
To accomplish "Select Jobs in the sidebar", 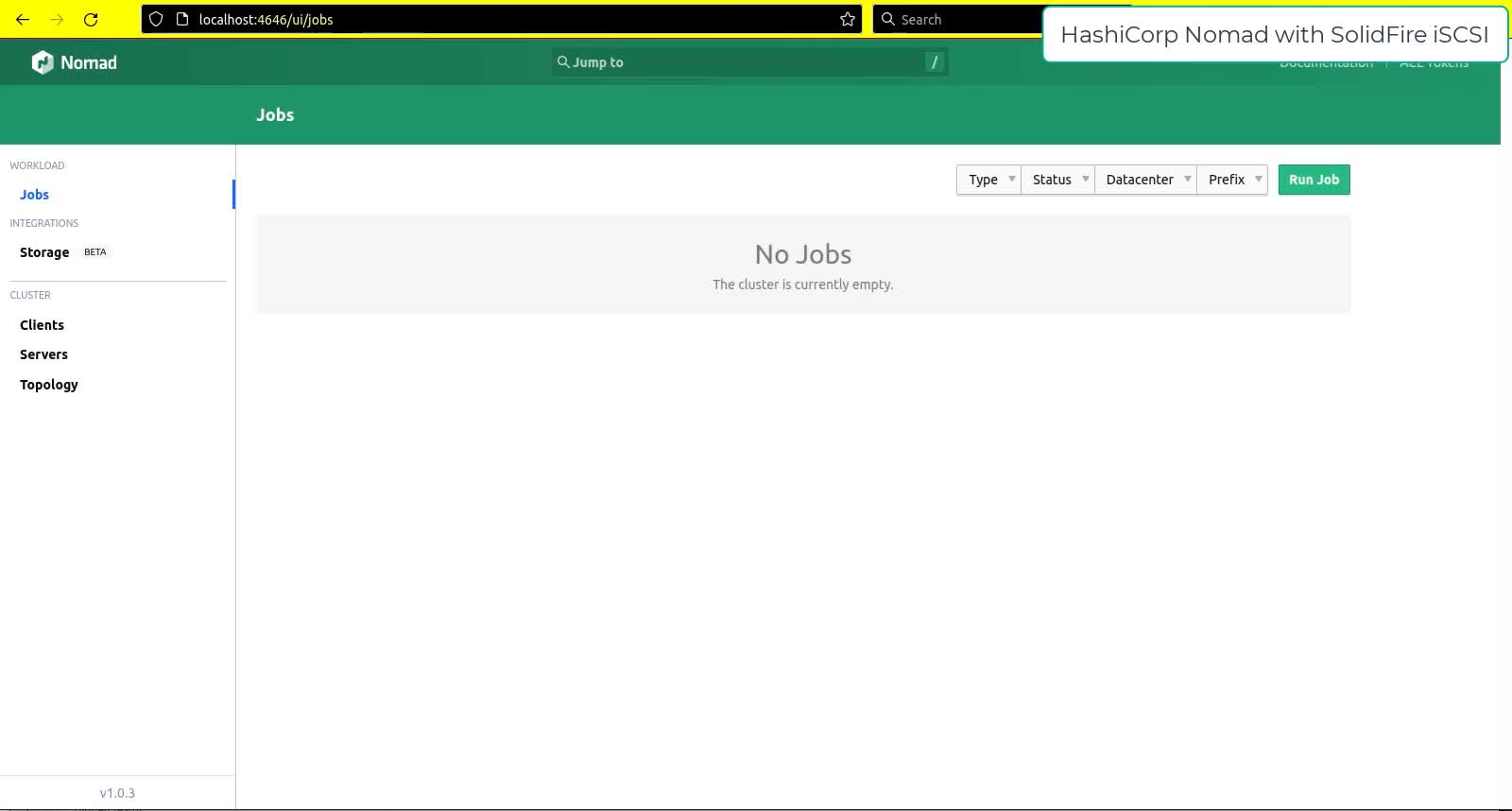I will [34, 195].
